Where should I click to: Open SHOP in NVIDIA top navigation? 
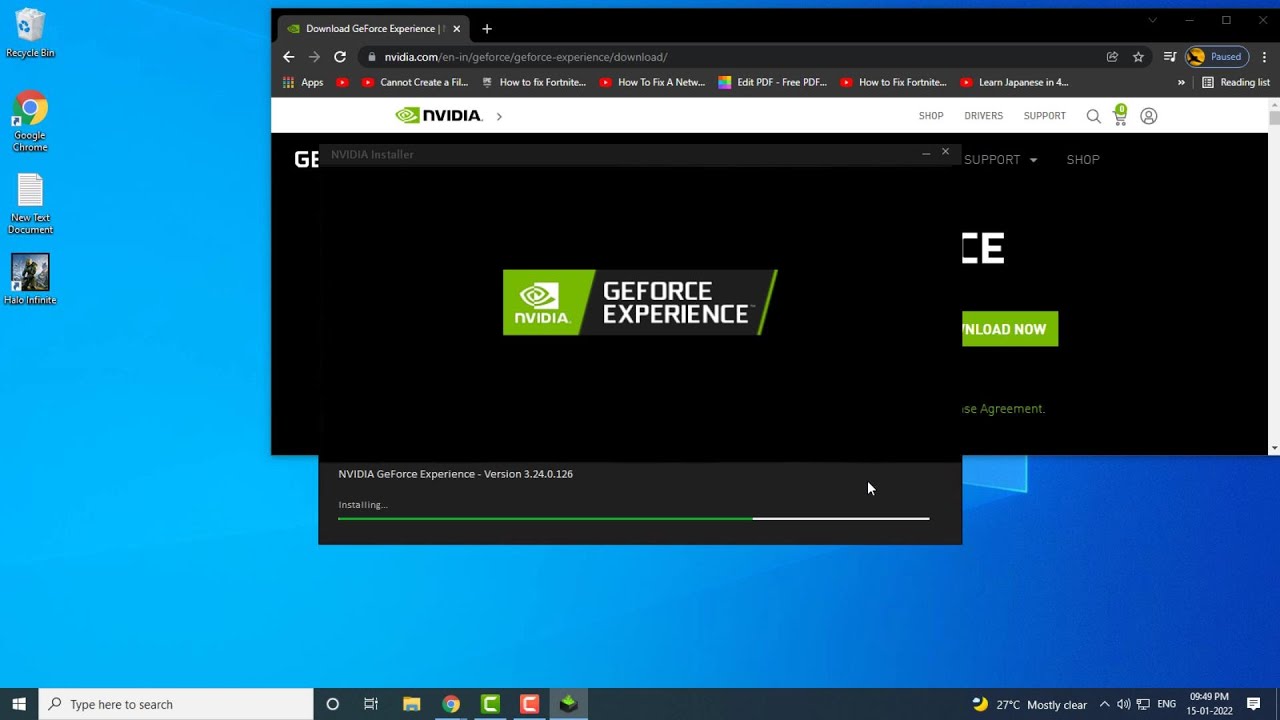point(931,116)
